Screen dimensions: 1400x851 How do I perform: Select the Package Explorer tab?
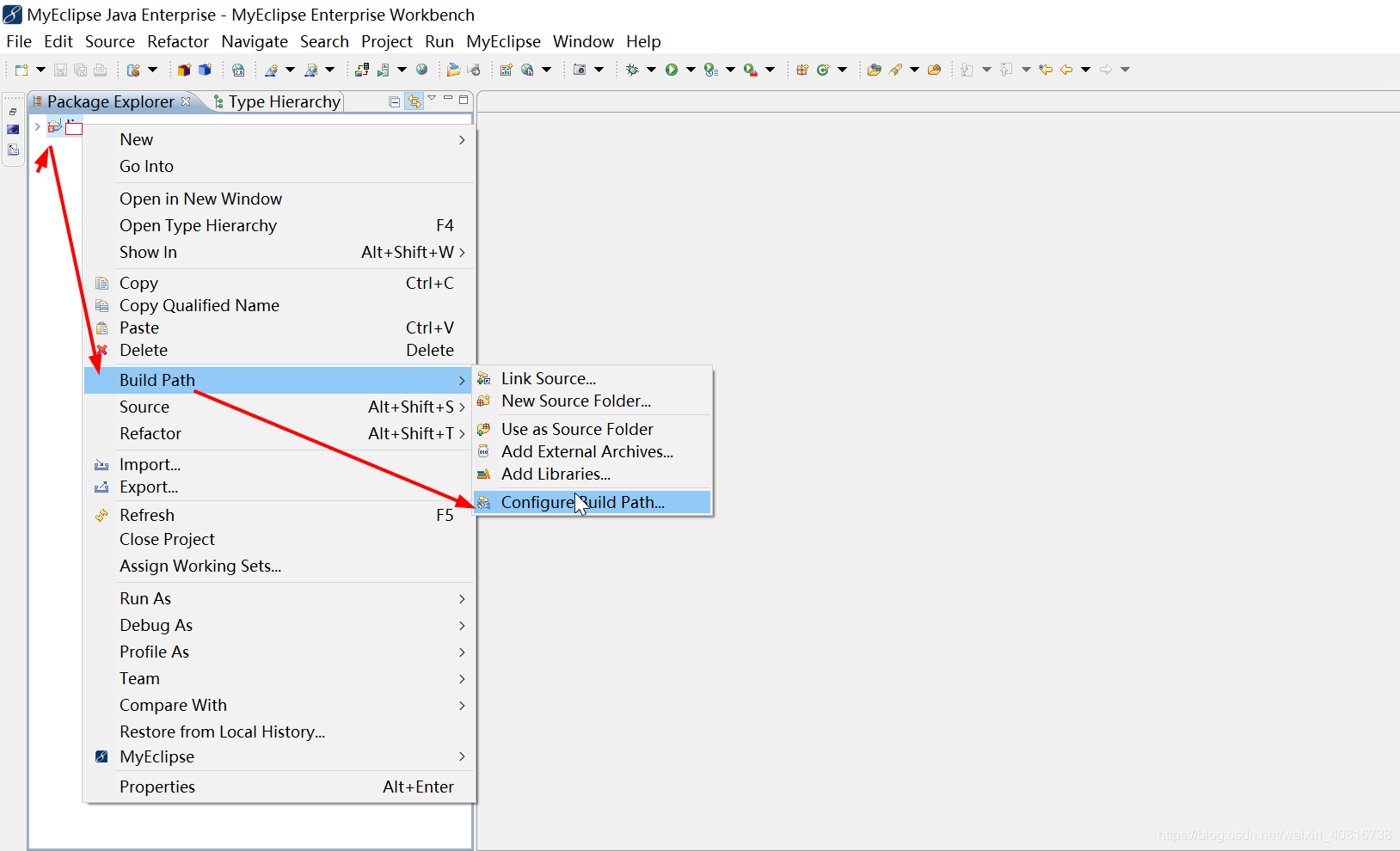[110, 101]
